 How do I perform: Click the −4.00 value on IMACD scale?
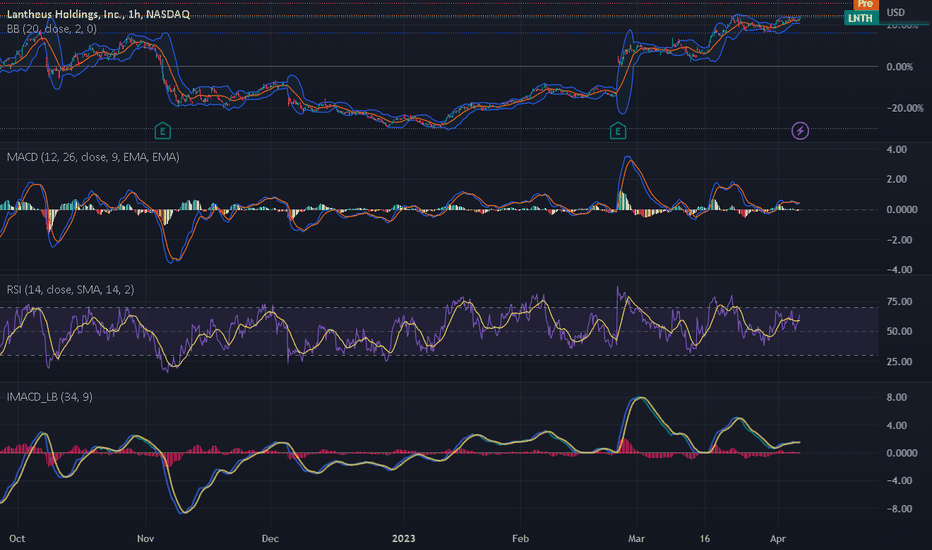click(900, 480)
